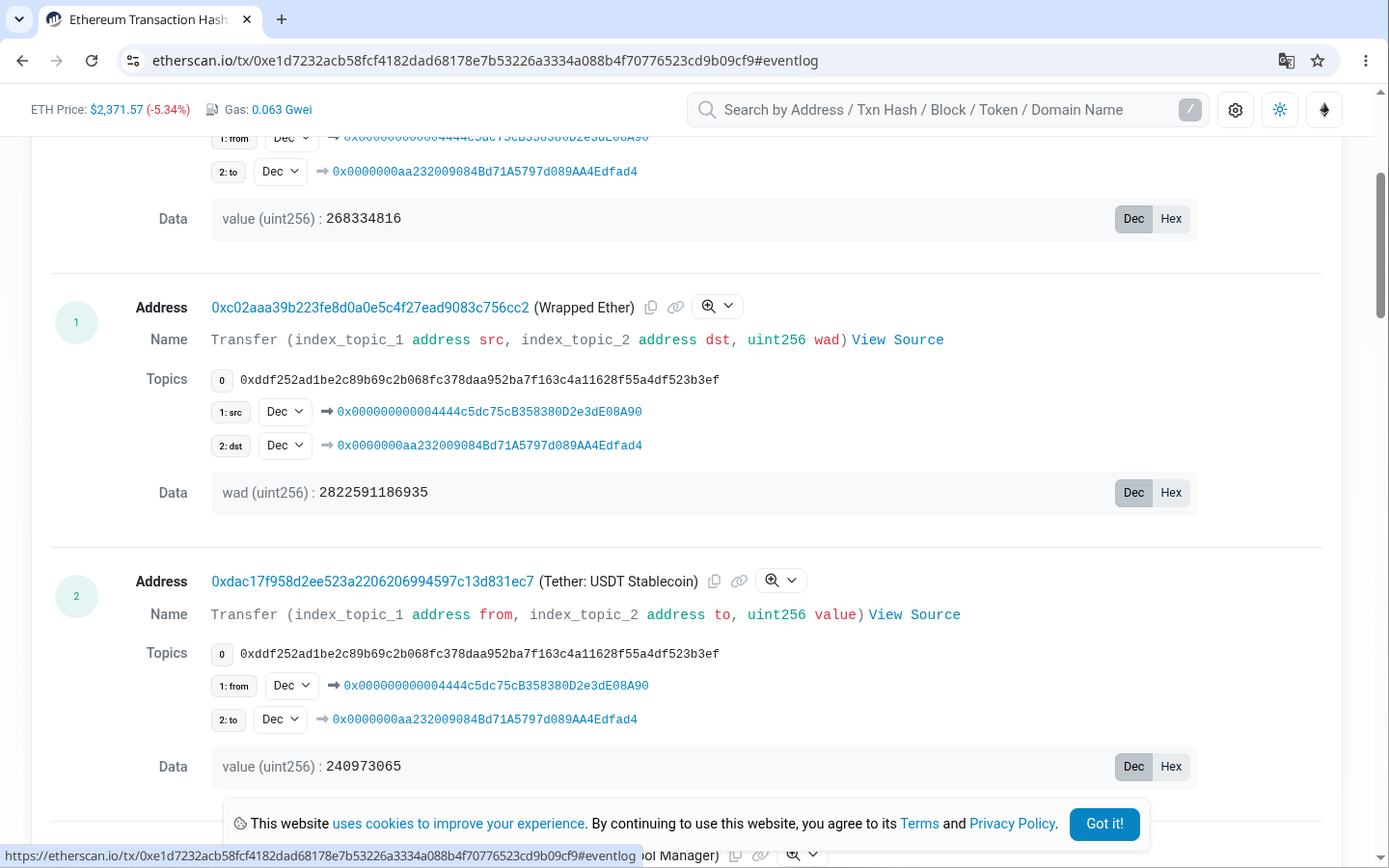Switch theme using the sun icon
Image resolution: width=1389 pixels, height=868 pixels.
[1280, 110]
